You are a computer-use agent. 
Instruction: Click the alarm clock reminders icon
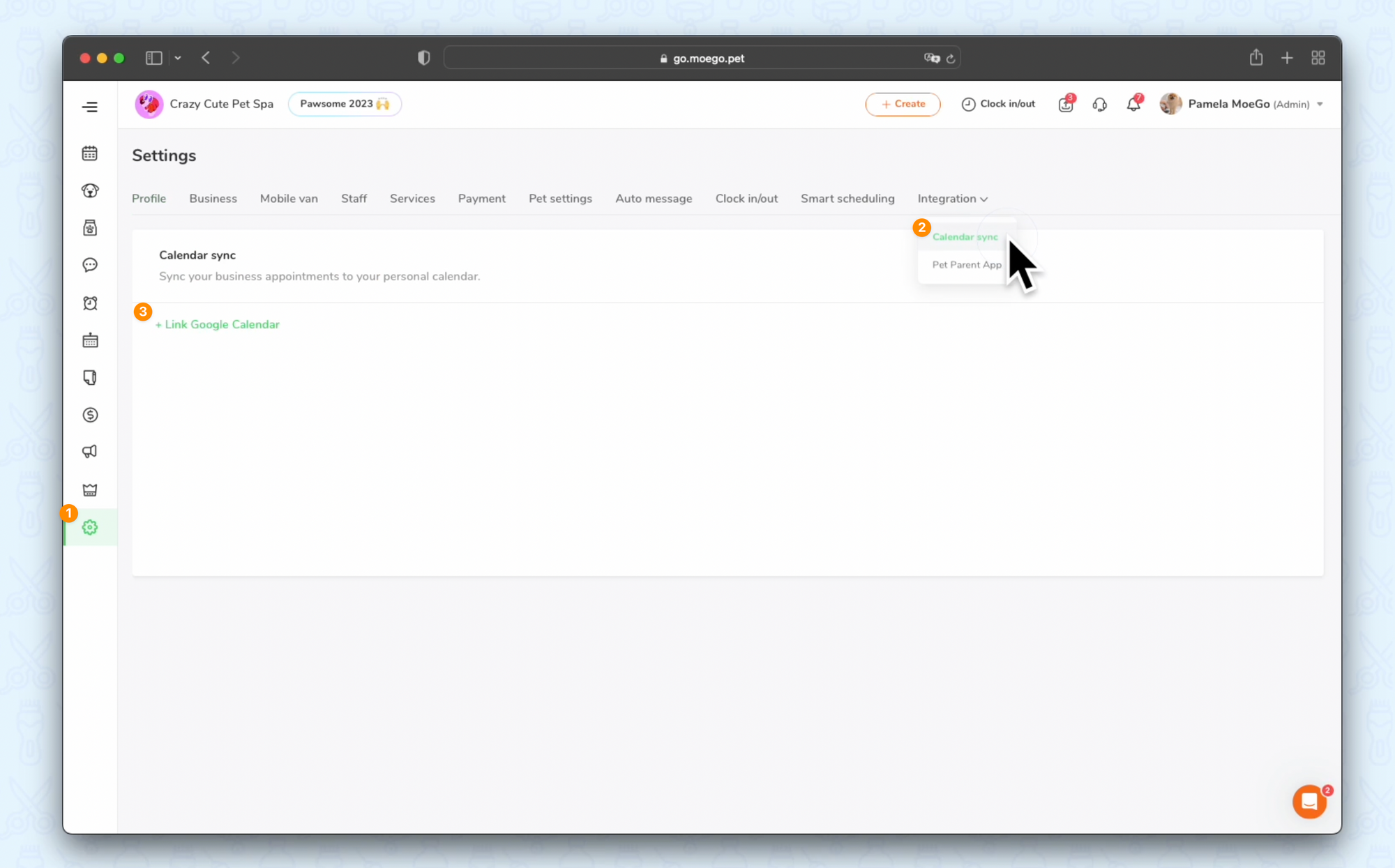coord(90,303)
